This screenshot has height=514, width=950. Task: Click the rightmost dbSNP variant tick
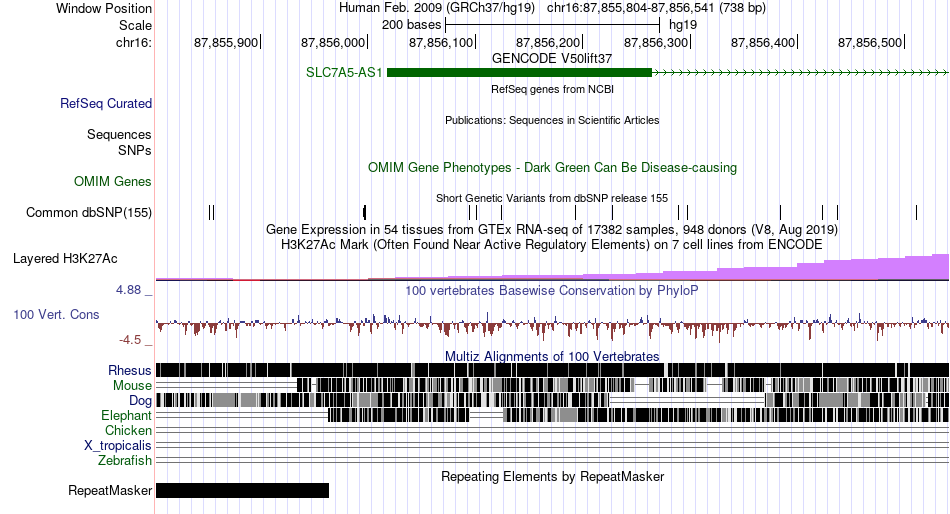tap(916, 212)
